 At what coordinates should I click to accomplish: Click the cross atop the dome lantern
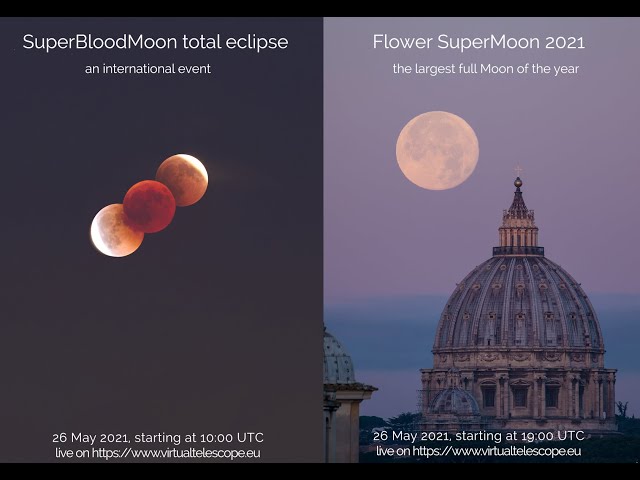tap(518, 170)
